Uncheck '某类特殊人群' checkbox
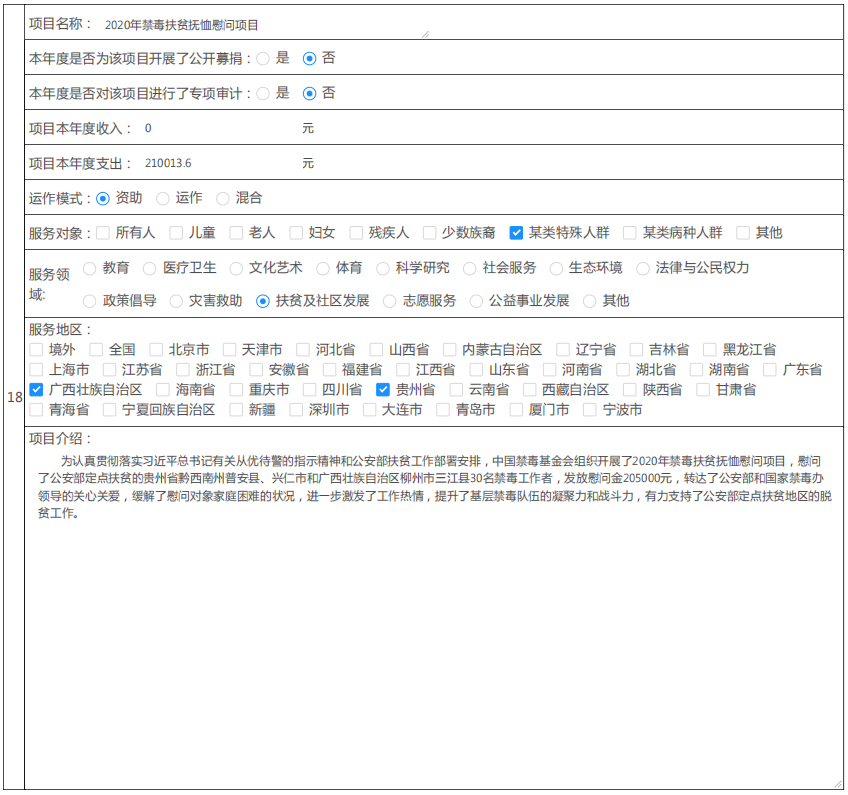This screenshot has height=795, width=848. (516, 233)
